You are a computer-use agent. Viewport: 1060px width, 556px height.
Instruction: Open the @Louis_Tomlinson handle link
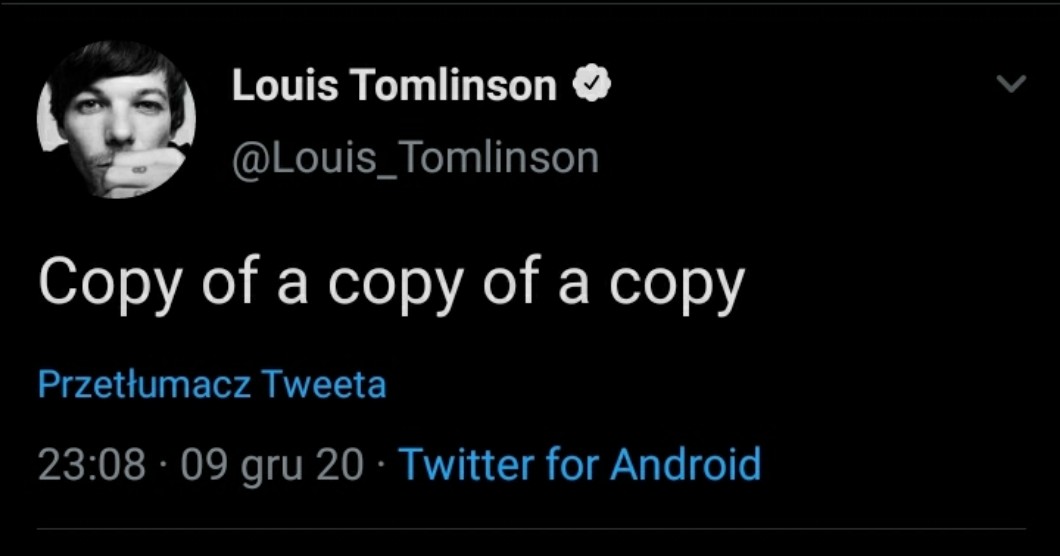(415, 157)
